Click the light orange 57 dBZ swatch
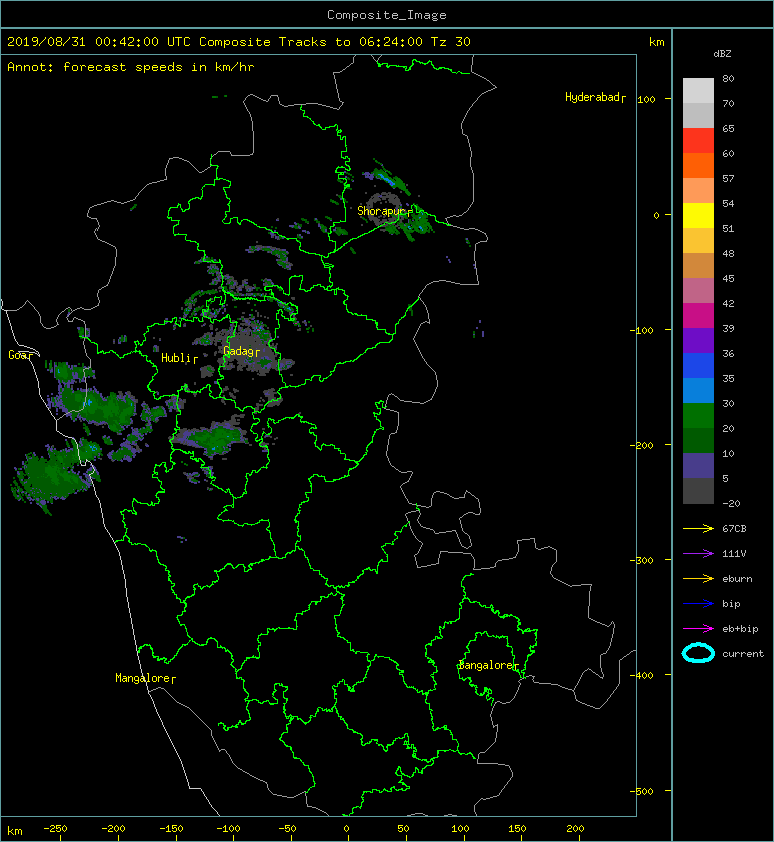Screen dimensions: 774x842 698,191
